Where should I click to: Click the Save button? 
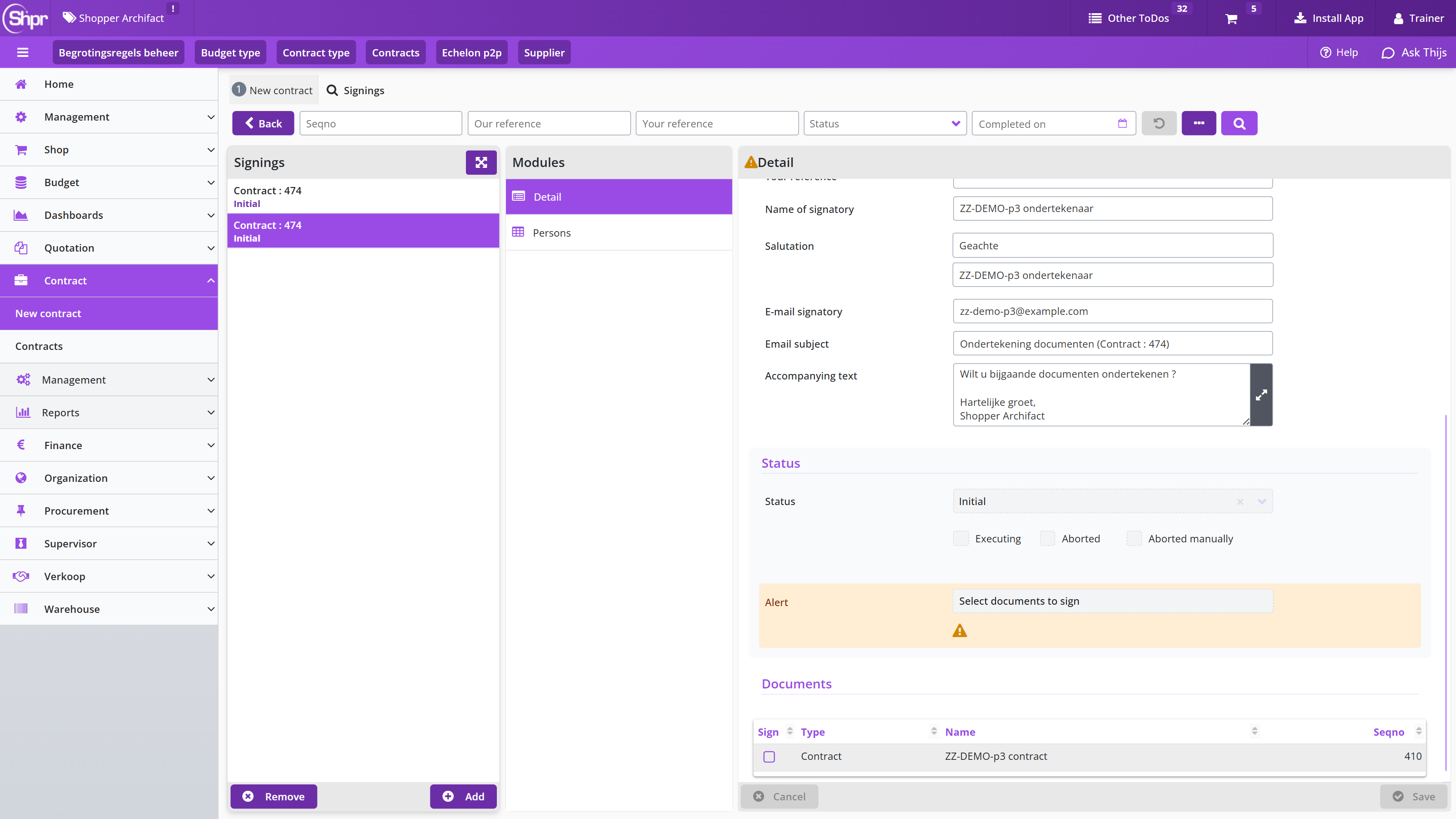coord(1413,796)
